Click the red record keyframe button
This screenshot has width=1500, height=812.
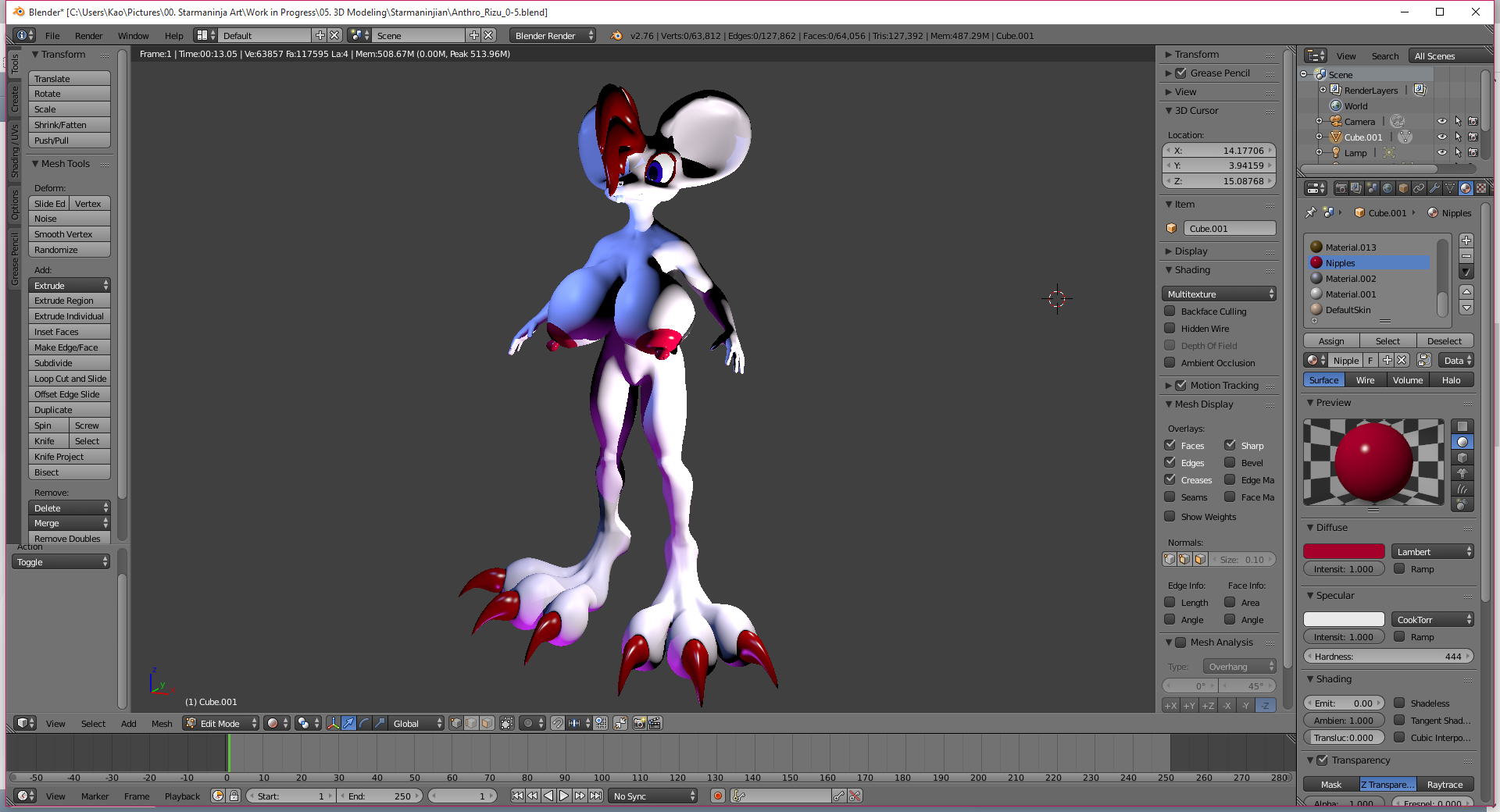[717, 796]
